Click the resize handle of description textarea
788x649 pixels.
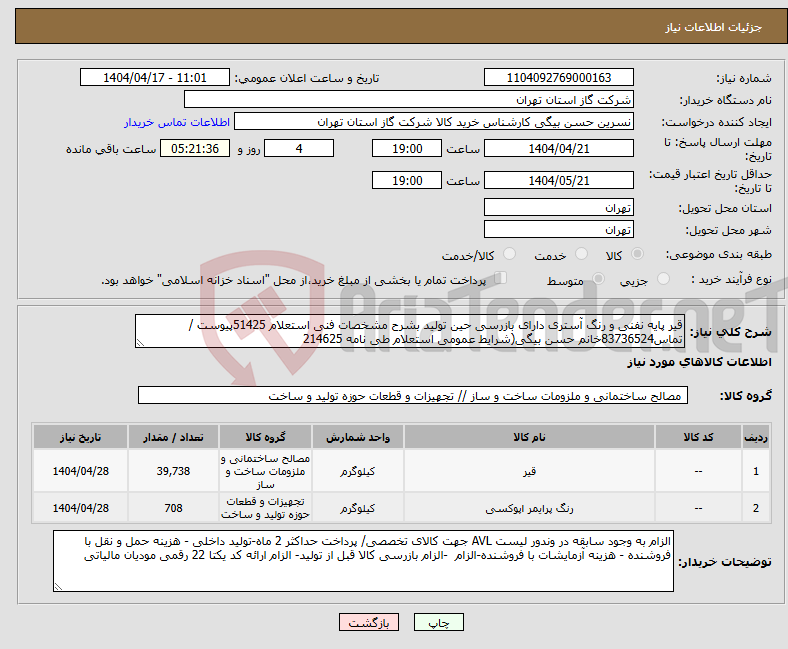tap(140, 343)
